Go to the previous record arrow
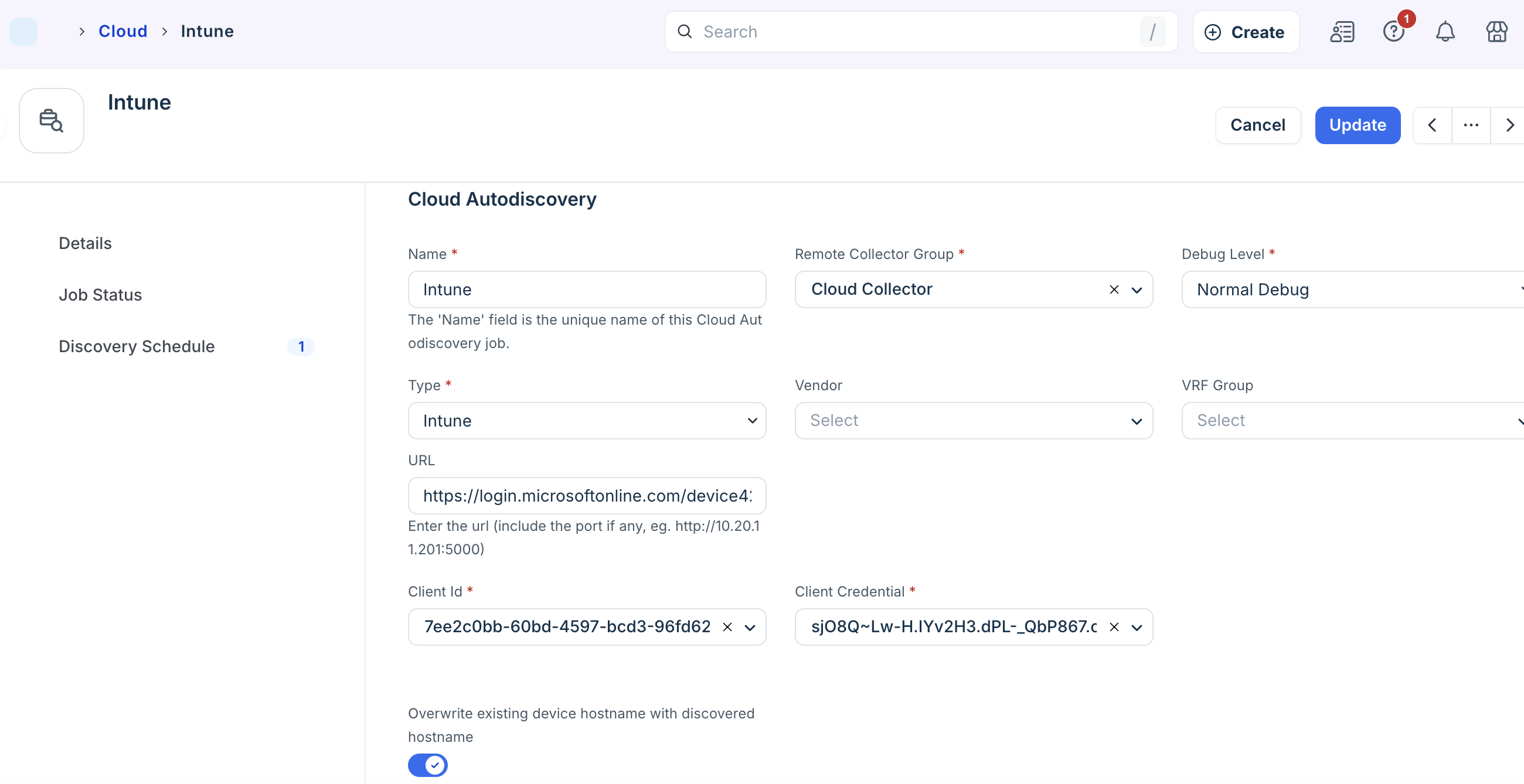This screenshot has height=784, width=1524. tap(1433, 125)
